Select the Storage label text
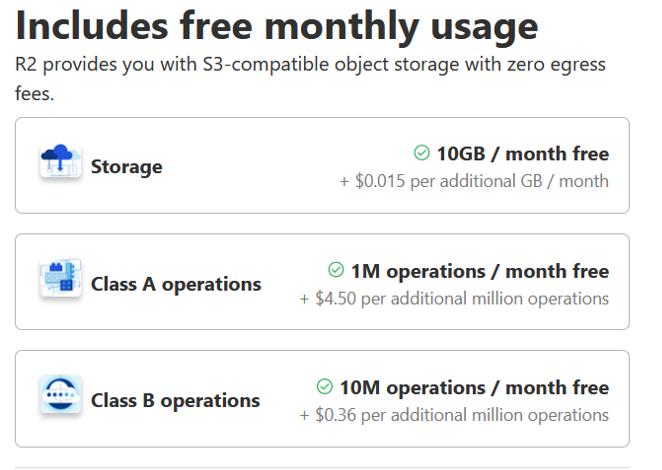 click(x=126, y=166)
